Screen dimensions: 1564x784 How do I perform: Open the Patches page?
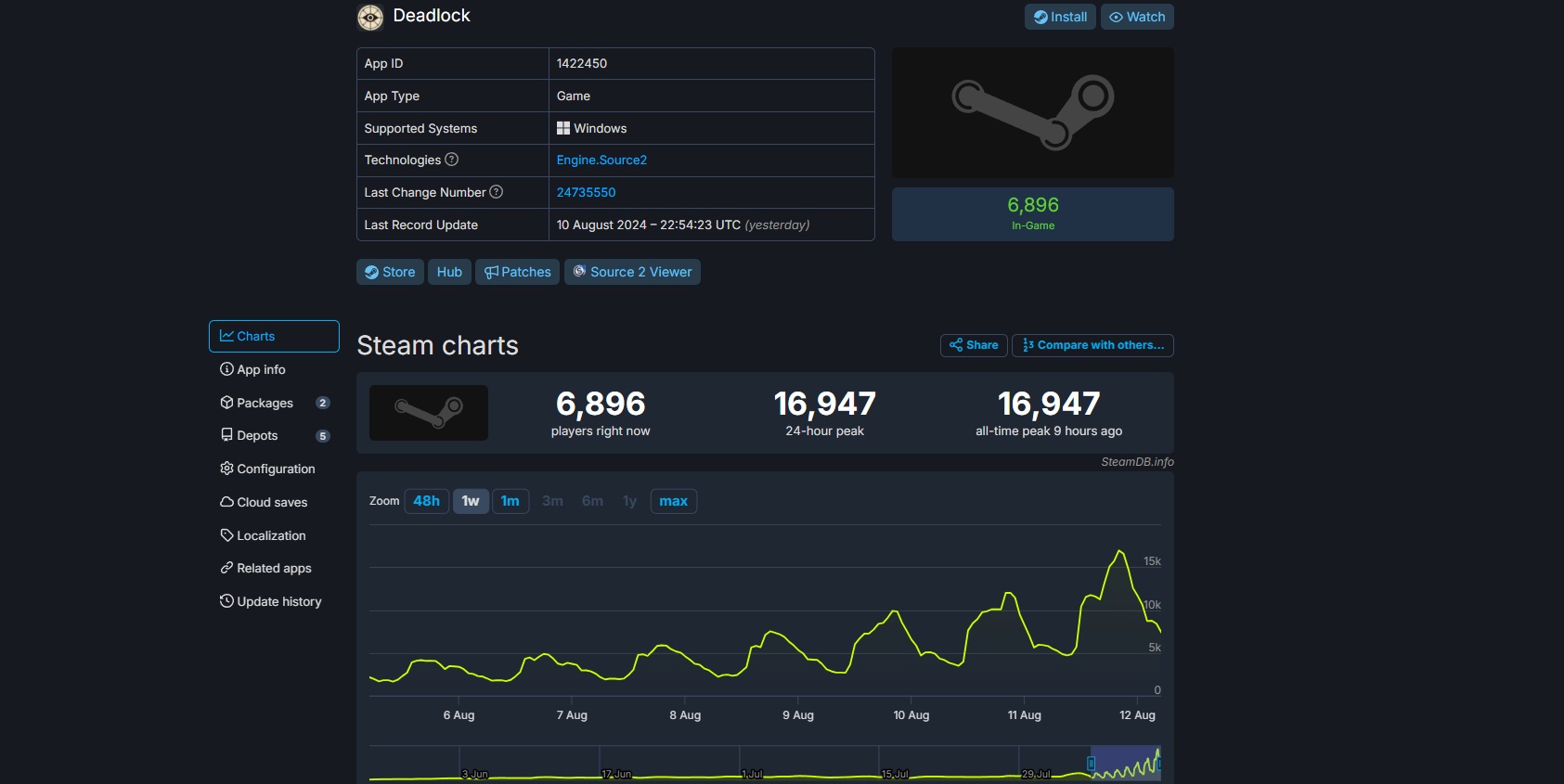coord(517,272)
